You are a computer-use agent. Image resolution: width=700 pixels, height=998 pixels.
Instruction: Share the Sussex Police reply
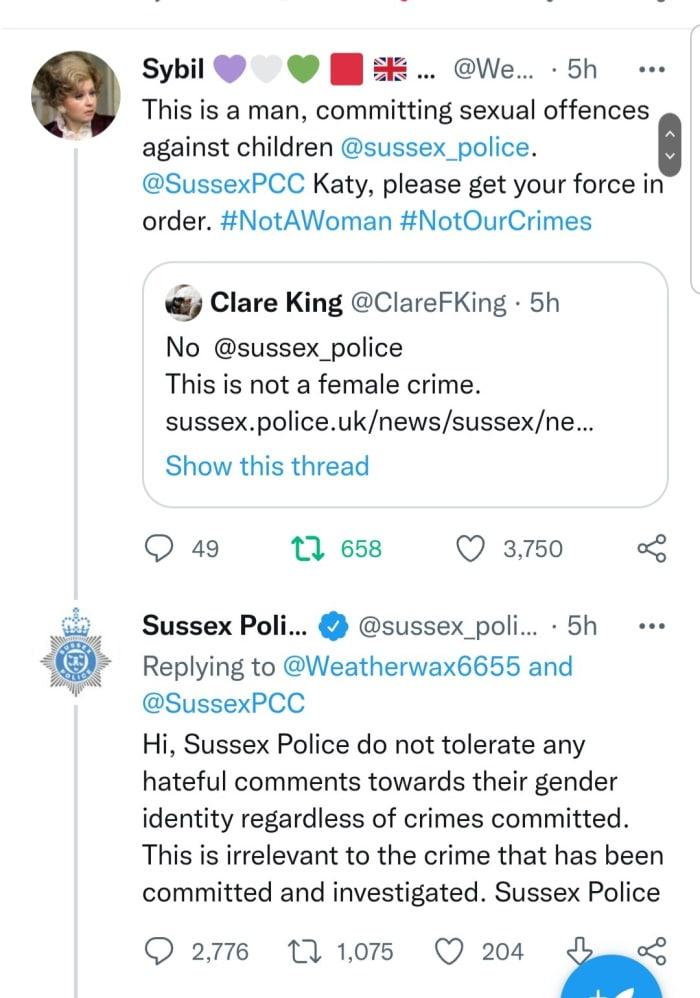coord(652,950)
